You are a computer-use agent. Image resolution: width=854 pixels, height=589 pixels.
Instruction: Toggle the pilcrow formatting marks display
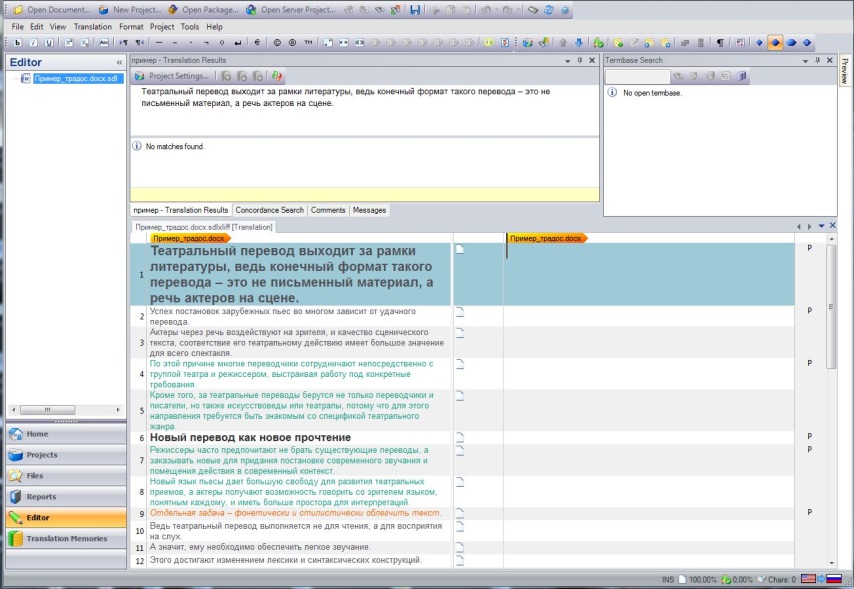coord(720,43)
